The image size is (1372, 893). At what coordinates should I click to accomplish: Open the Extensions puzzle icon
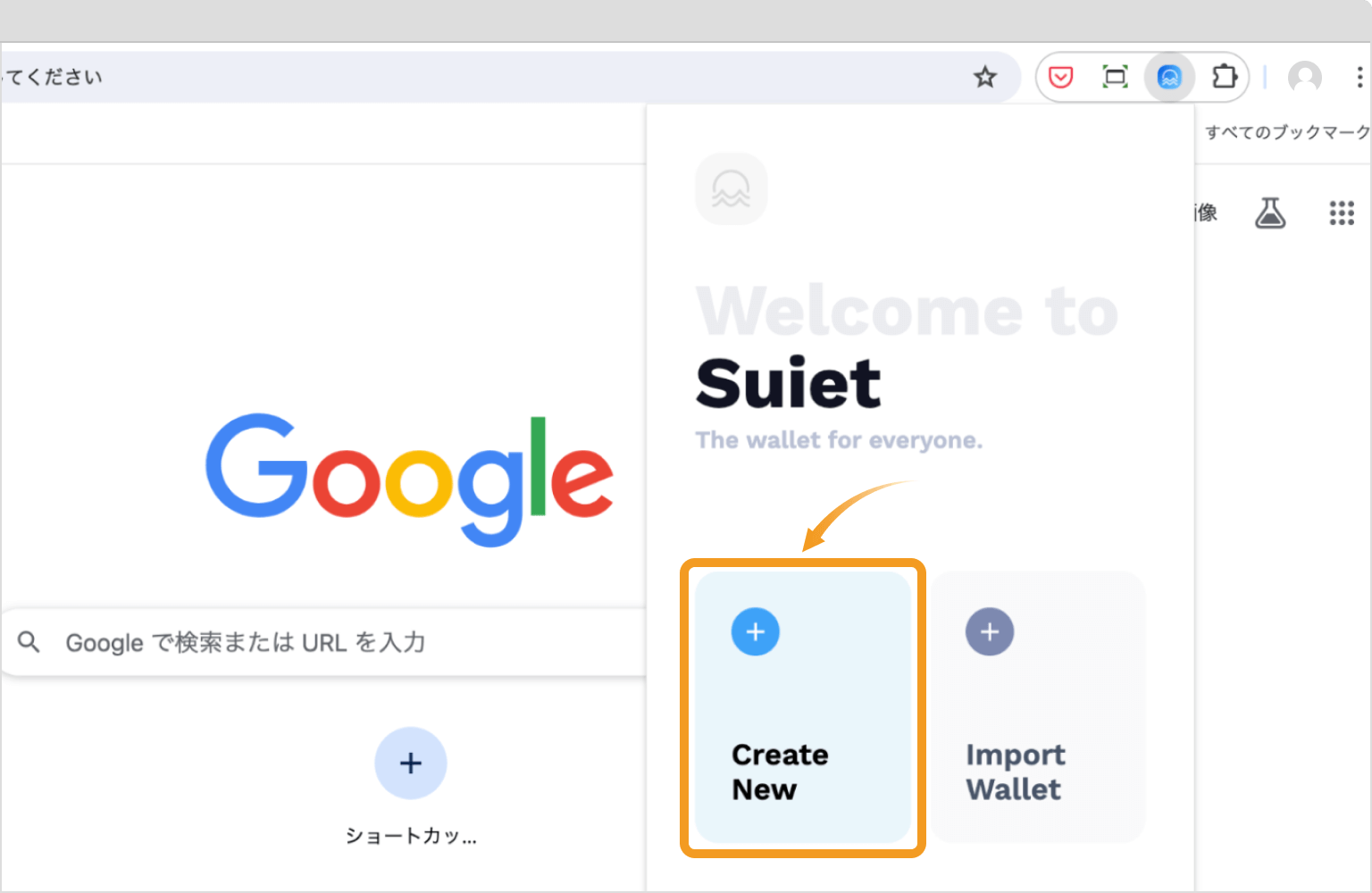[1225, 78]
